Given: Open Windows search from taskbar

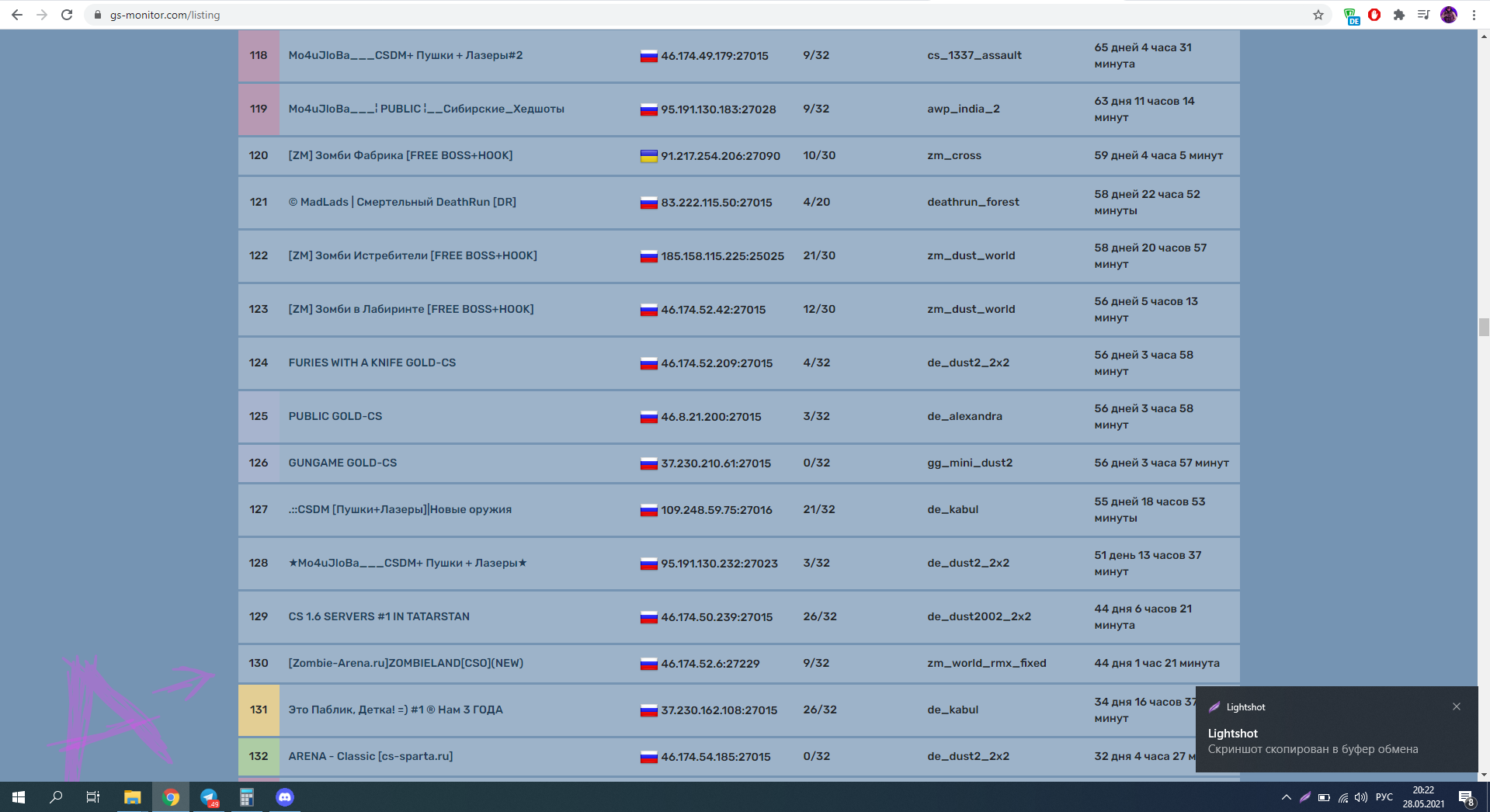Looking at the screenshot, I should tap(56, 797).
